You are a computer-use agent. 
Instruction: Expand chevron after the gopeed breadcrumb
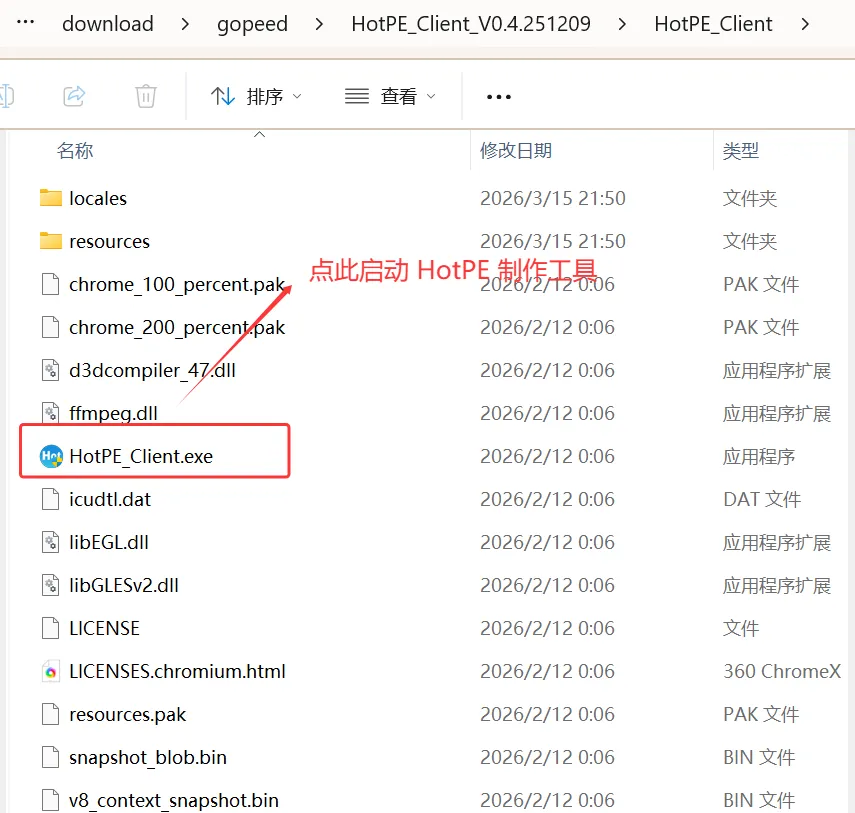(x=320, y=24)
